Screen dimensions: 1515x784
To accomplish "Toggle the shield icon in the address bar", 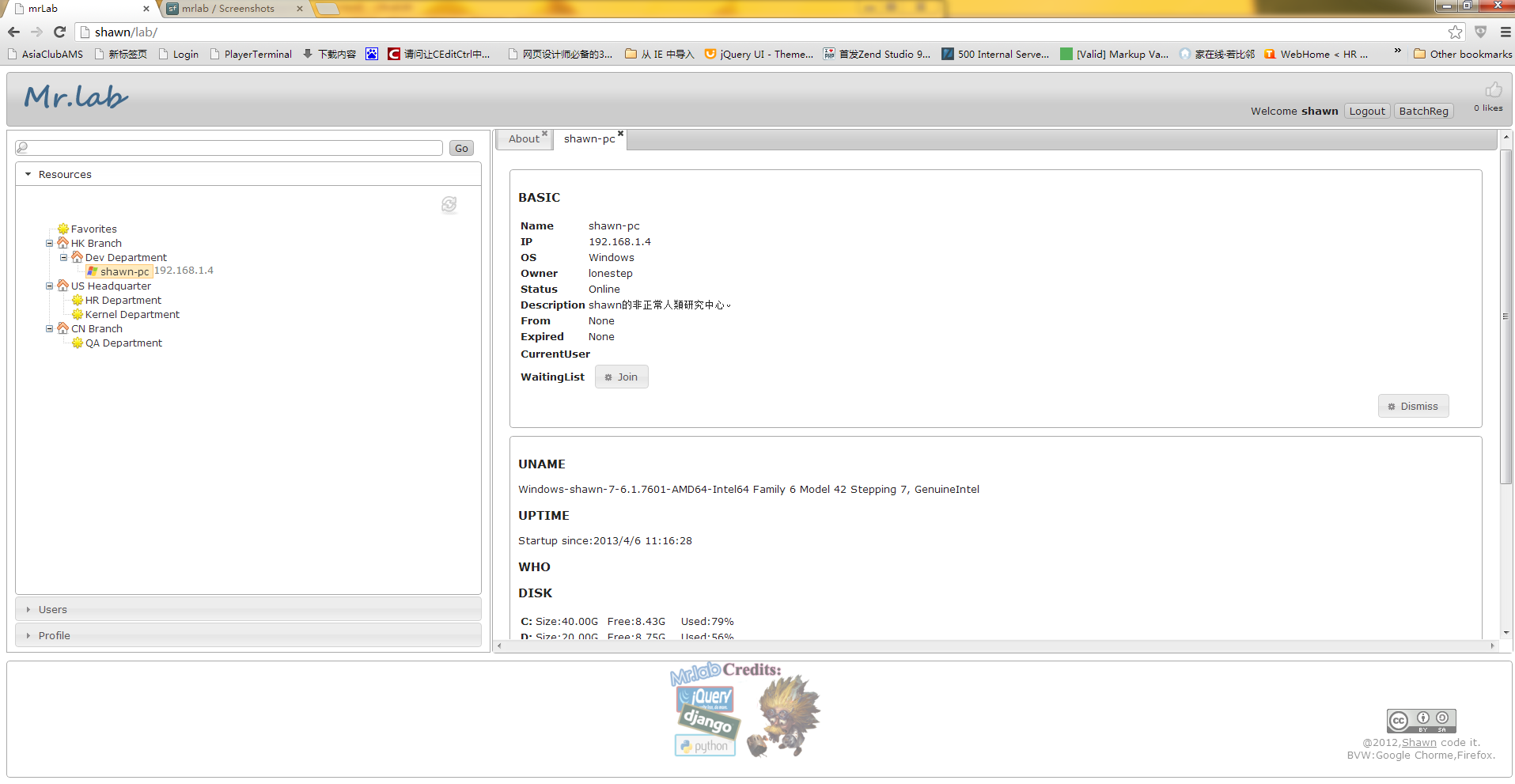I will [x=1480, y=32].
